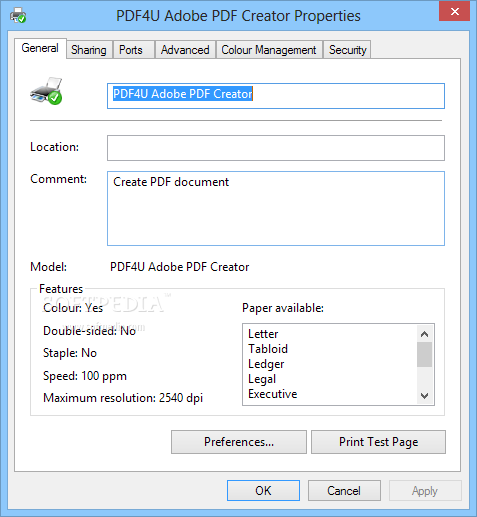The height and width of the screenshot is (517, 477).
Task: Switch to the Advanced tab
Action: pyautogui.click(x=185, y=50)
